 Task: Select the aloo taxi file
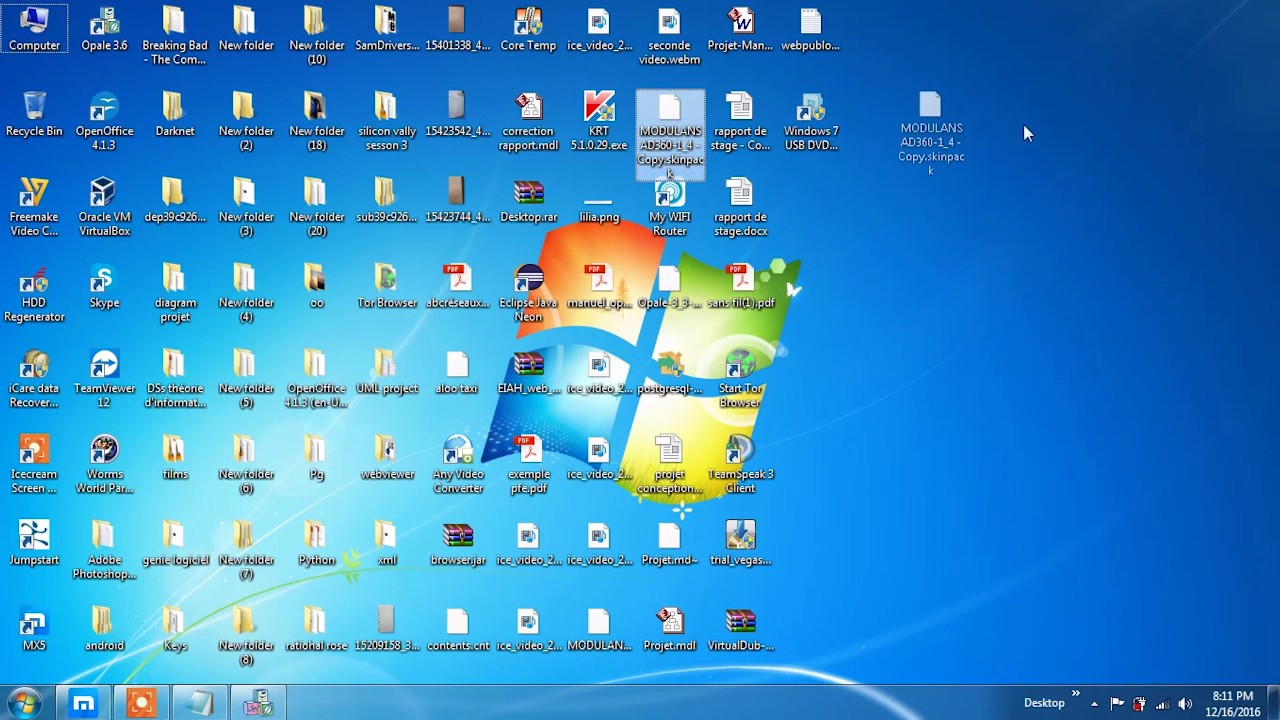458,373
